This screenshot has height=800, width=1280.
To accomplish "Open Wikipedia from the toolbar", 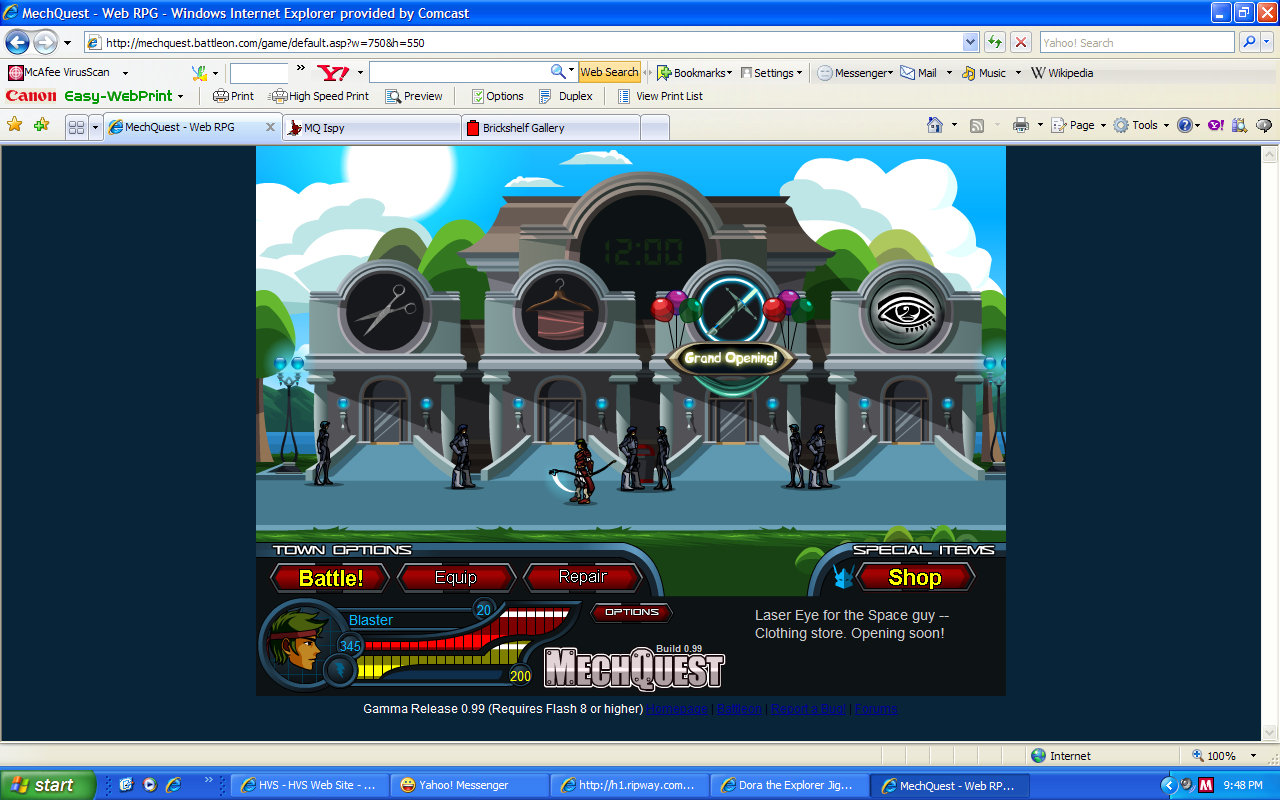I will coord(1062,73).
